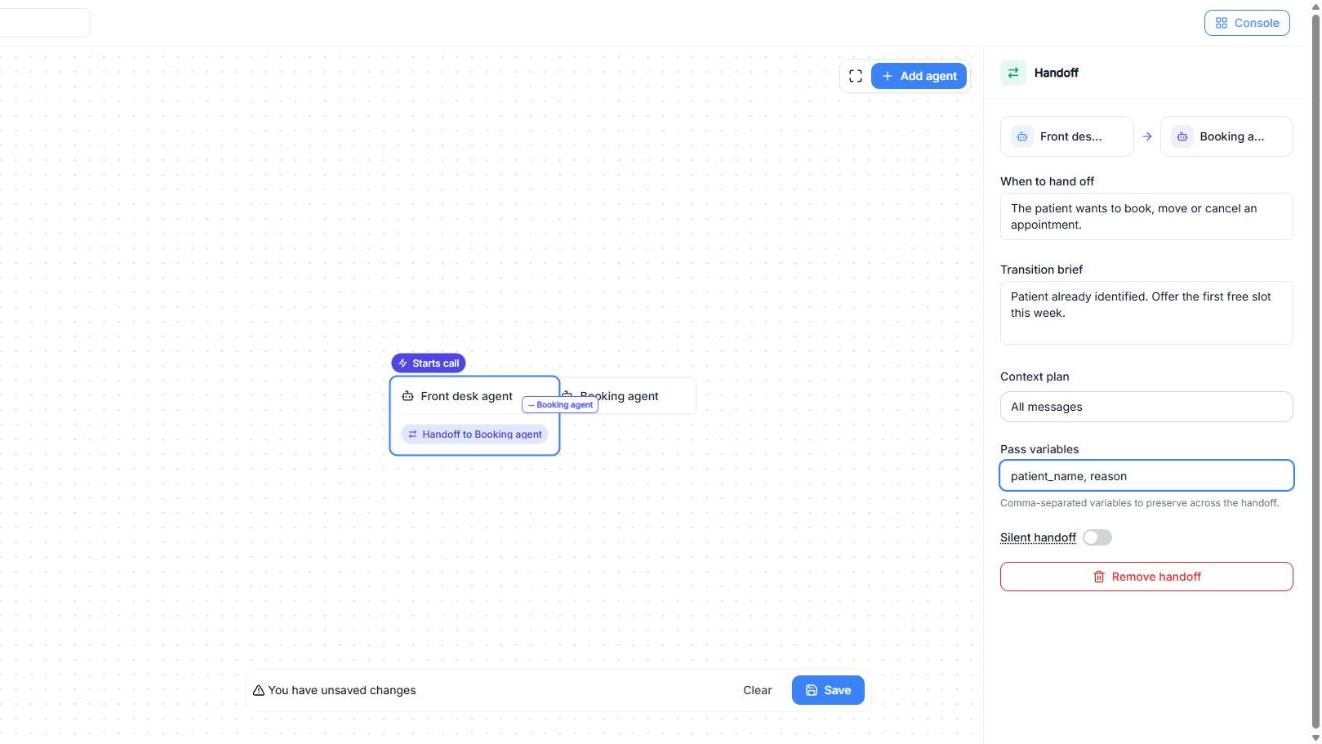The height and width of the screenshot is (744, 1322).
Task: Click the swap icon in Handoff chip
Action: (x=412, y=434)
